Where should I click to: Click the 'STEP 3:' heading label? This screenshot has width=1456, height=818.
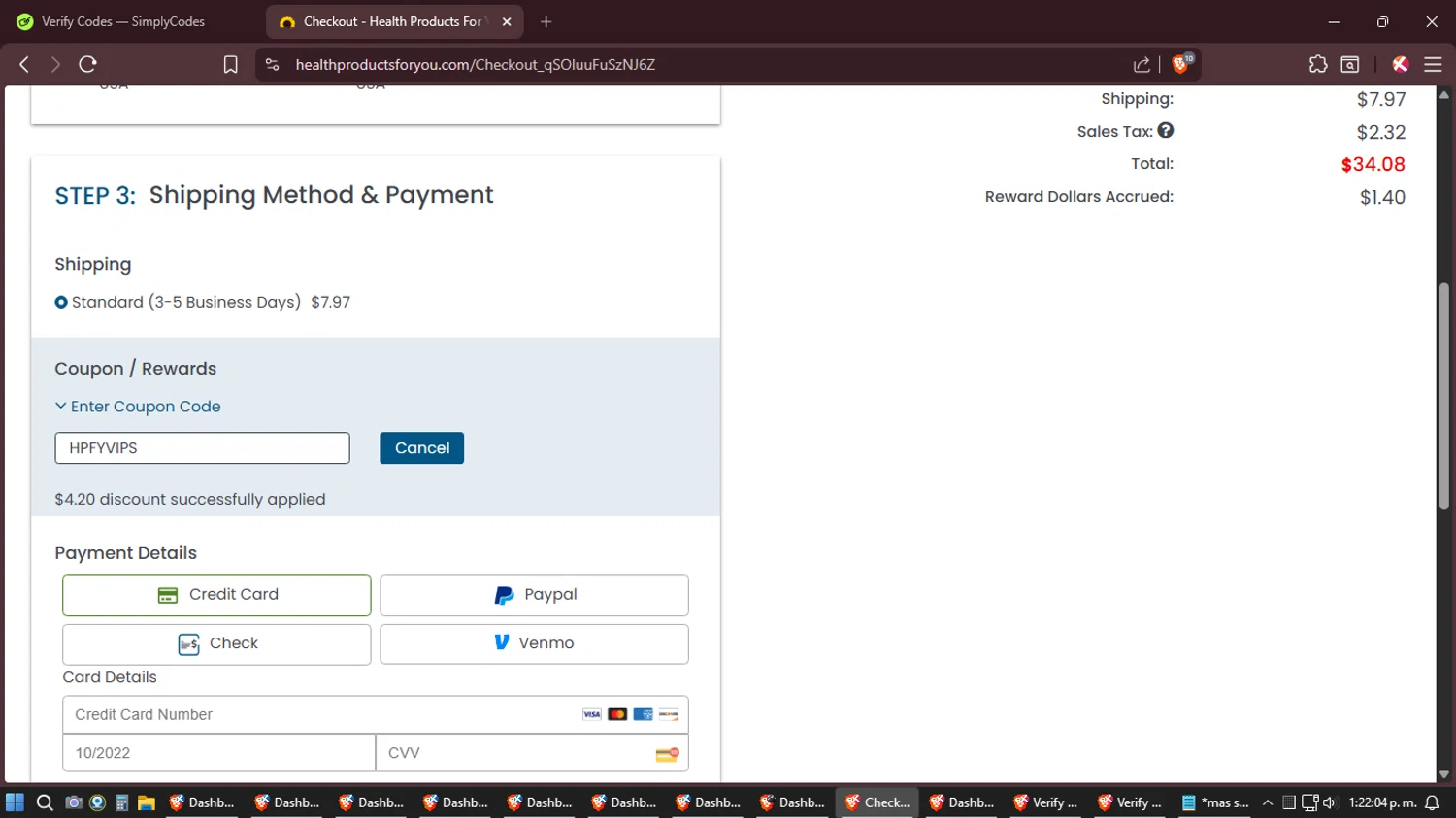point(95,195)
